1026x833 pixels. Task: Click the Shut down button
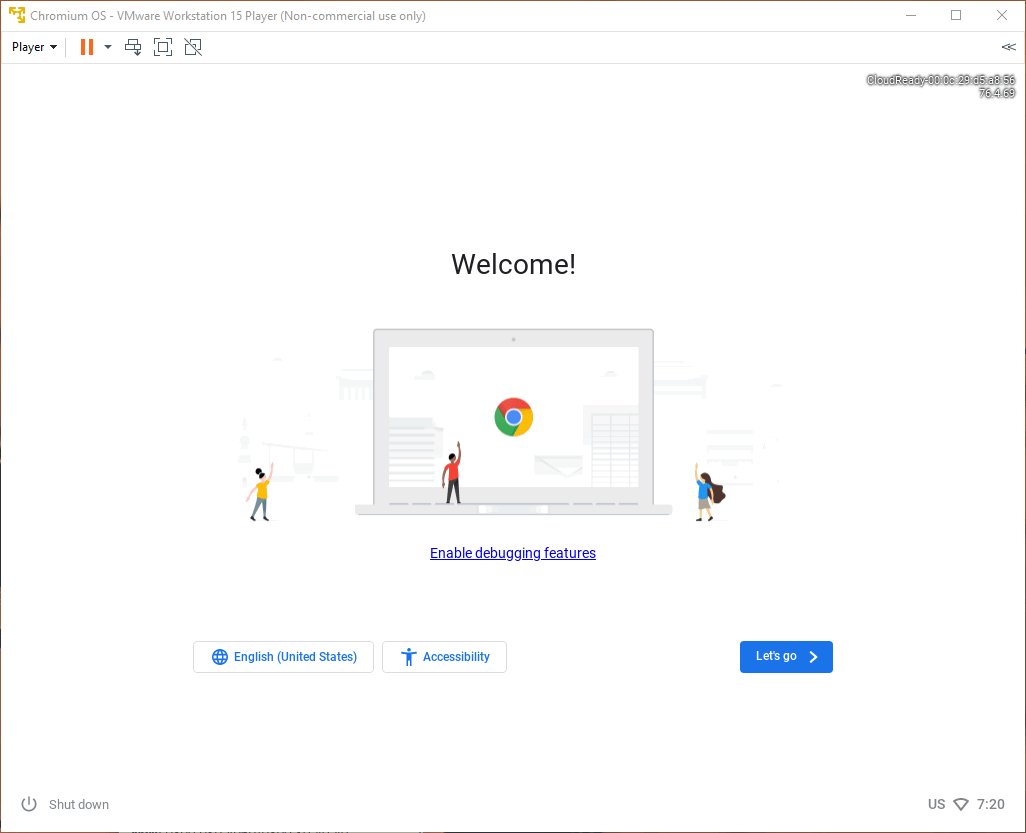coord(65,804)
